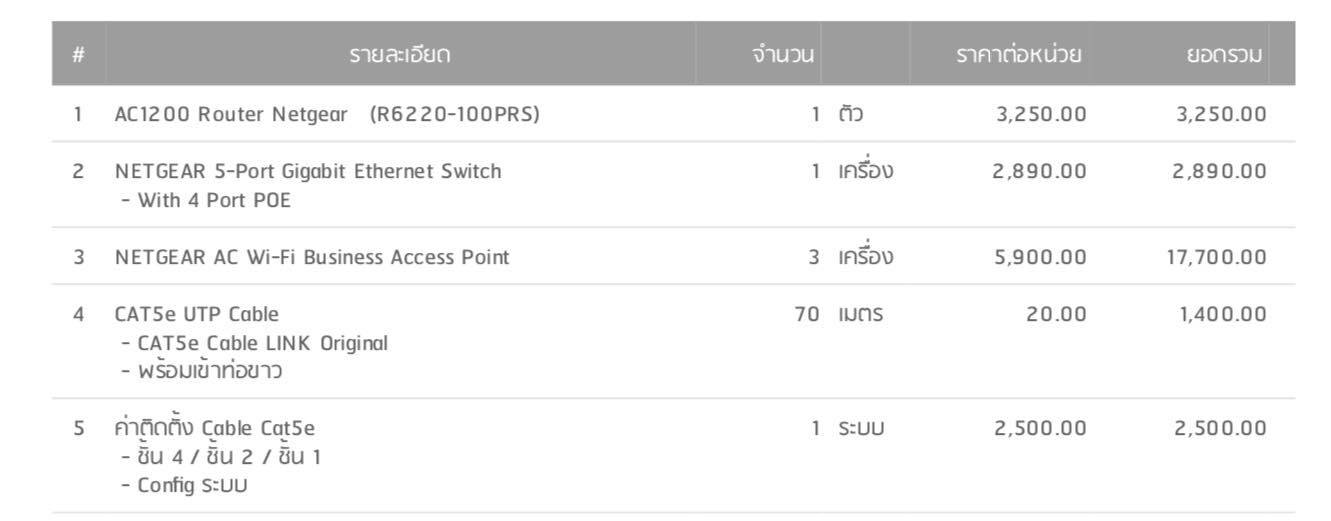This screenshot has height=521, width=1331.
Task: Click the # column header
Action: point(78,55)
